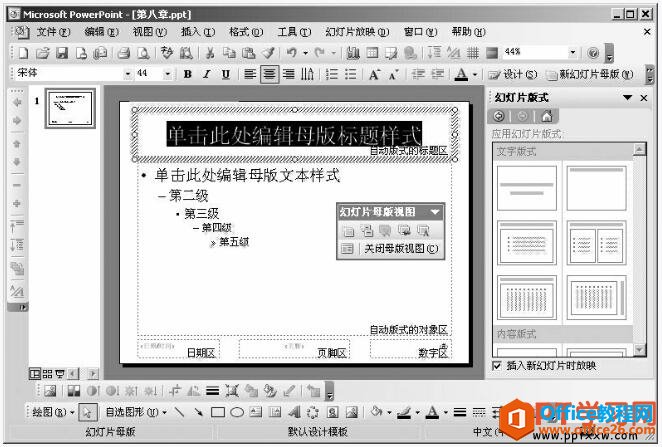Open the 编辑 menu
The height and width of the screenshot is (447, 662).
[x=101, y=32]
